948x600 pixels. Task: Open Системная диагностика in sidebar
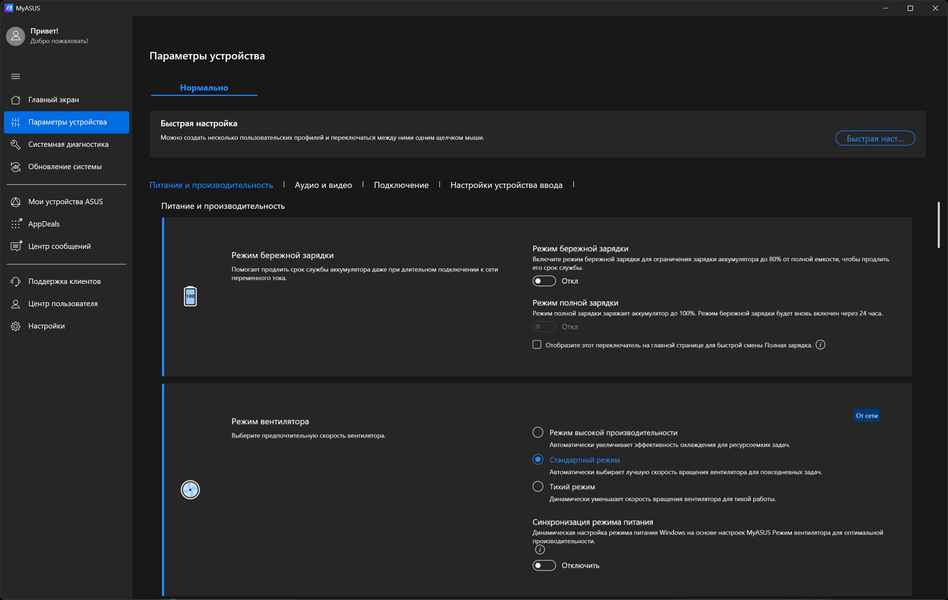(x=67, y=145)
